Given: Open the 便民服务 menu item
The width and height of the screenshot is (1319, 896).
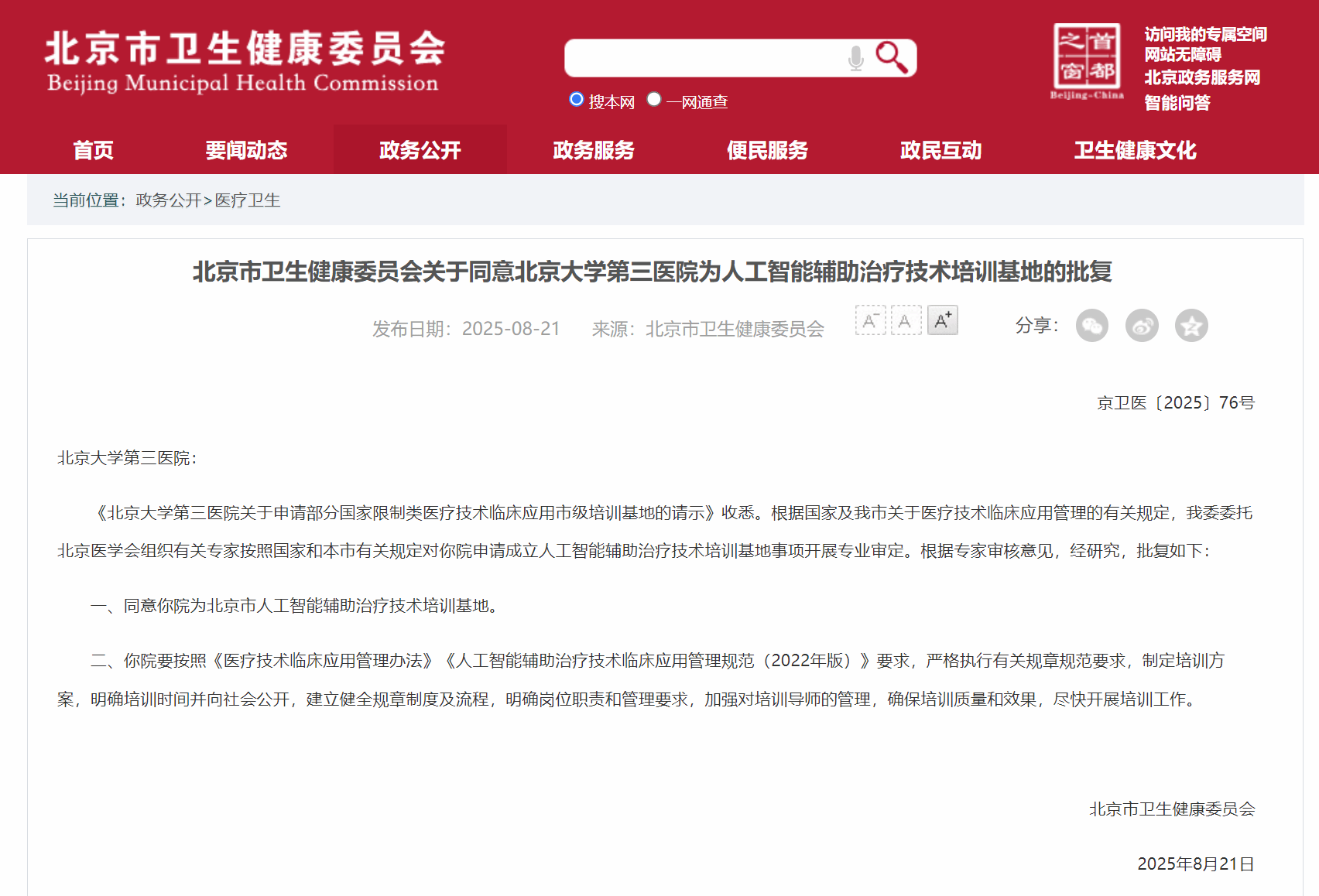Looking at the screenshot, I should tap(767, 150).
